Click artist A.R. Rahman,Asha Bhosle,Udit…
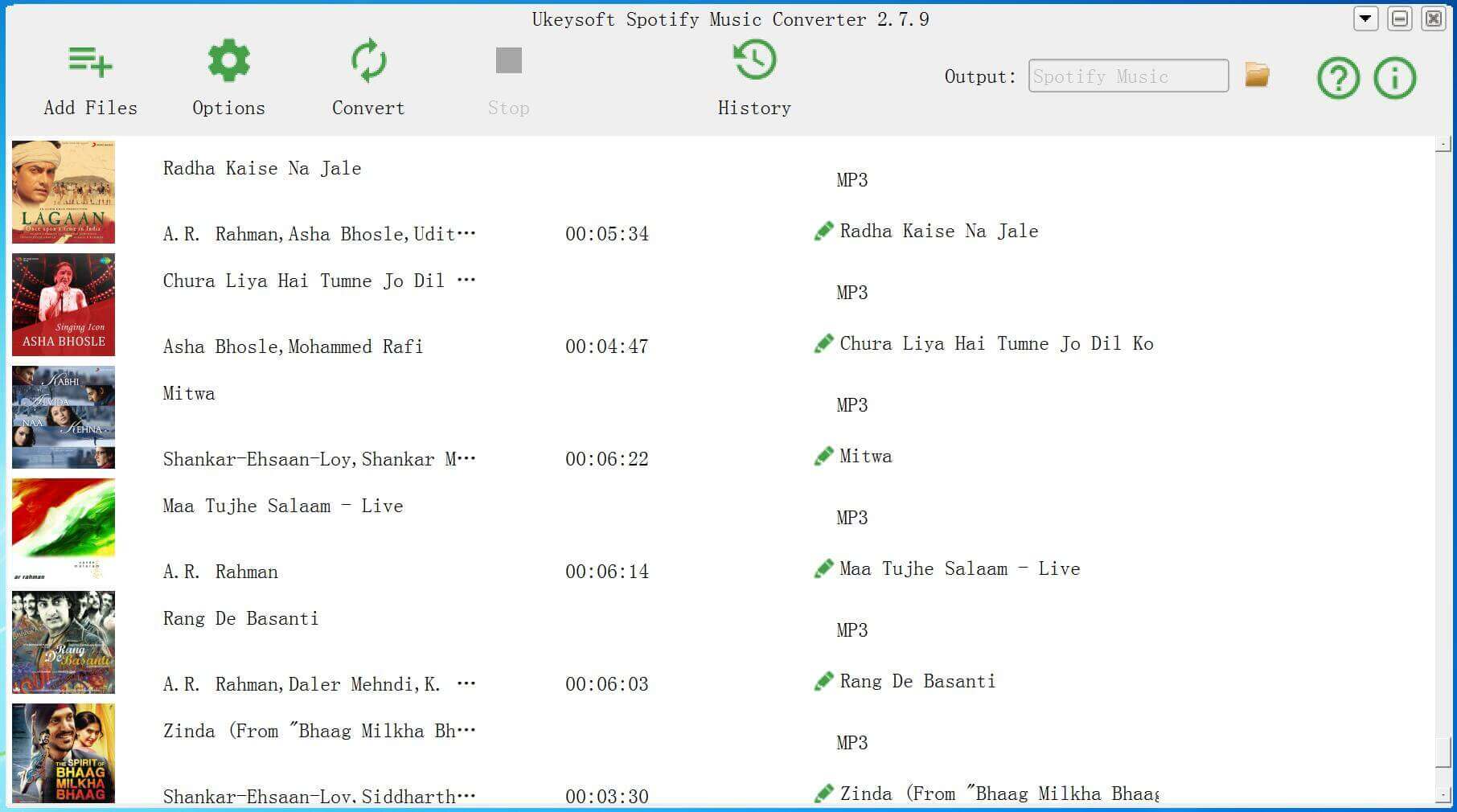 [319, 234]
